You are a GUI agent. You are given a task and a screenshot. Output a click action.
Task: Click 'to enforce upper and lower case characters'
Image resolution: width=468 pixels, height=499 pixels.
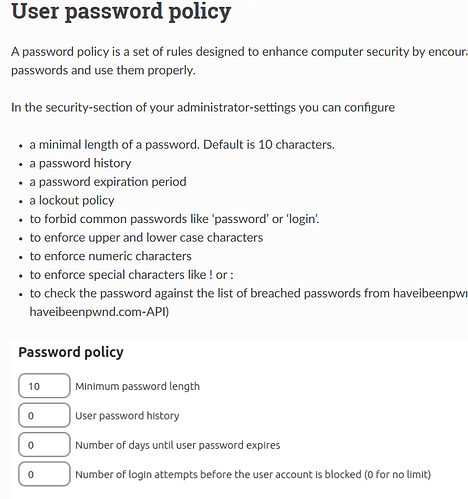click(146, 238)
